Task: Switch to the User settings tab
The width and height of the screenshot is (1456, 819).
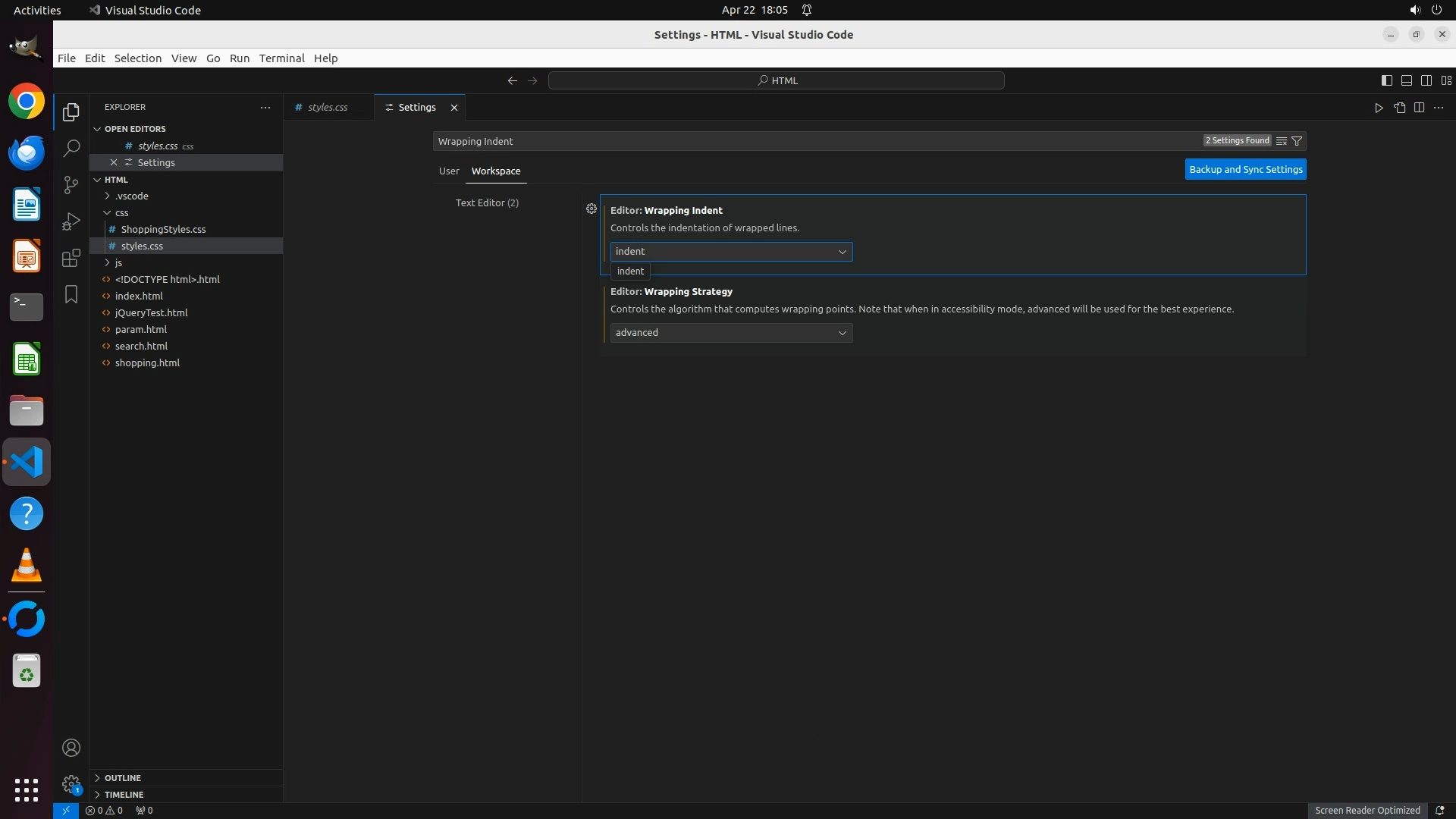Action: (449, 171)
